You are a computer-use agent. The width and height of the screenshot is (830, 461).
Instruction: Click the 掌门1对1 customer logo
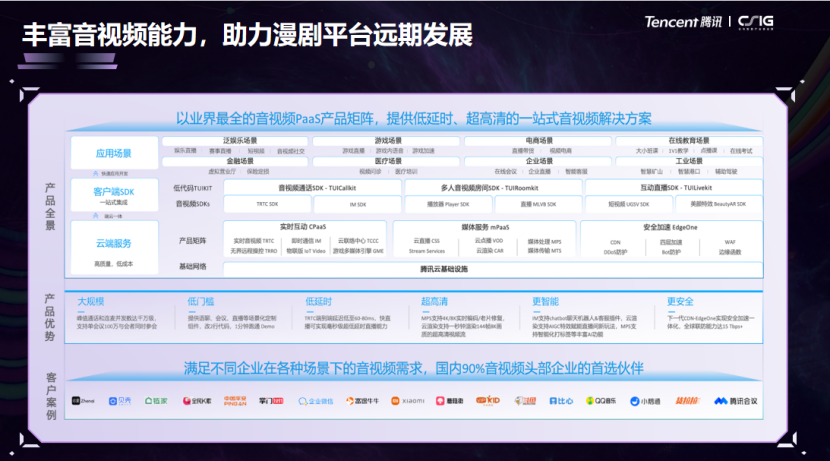point(271,401)
